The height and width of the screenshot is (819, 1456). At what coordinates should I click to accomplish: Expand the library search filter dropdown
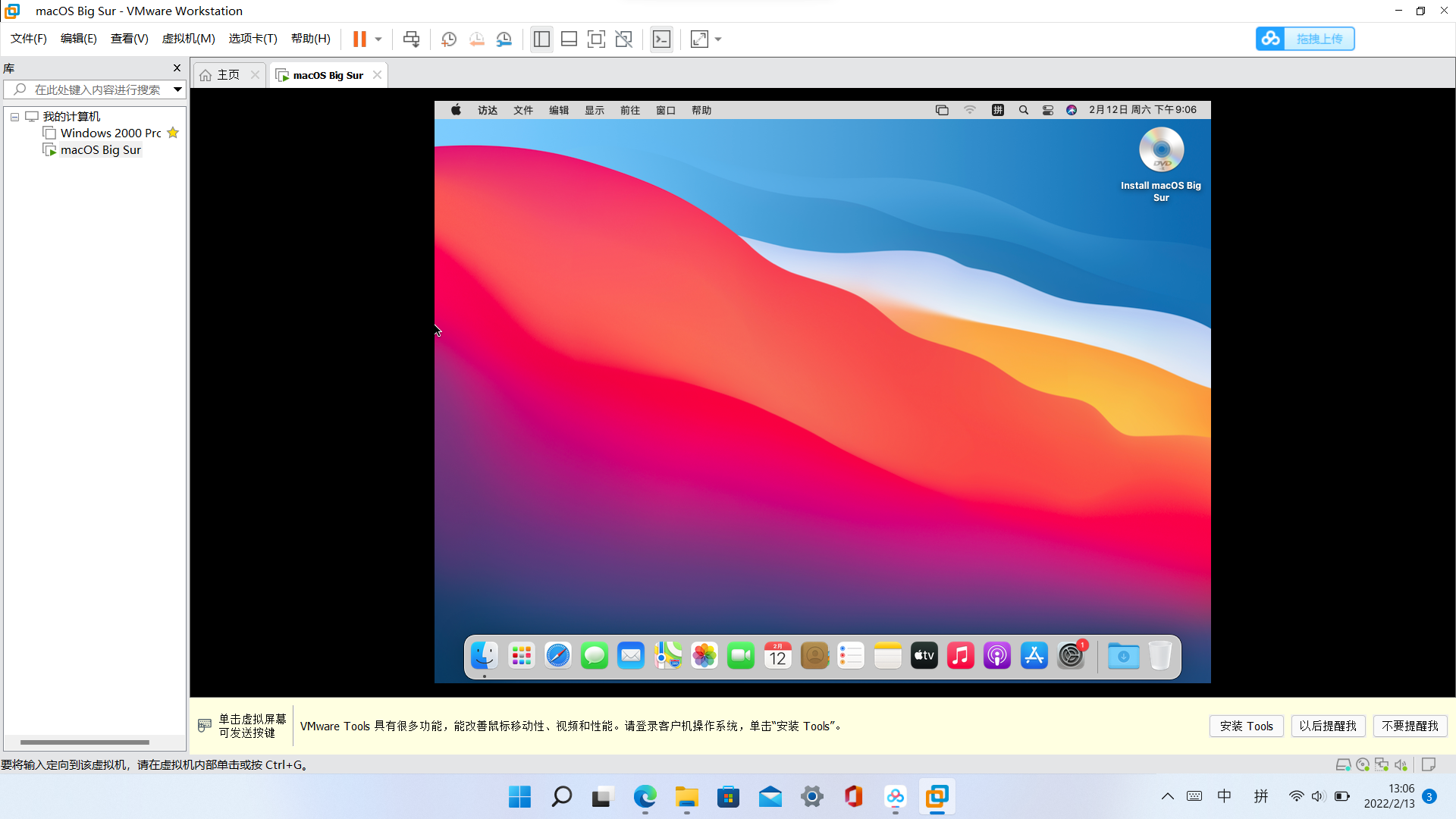tap(177, 89)
